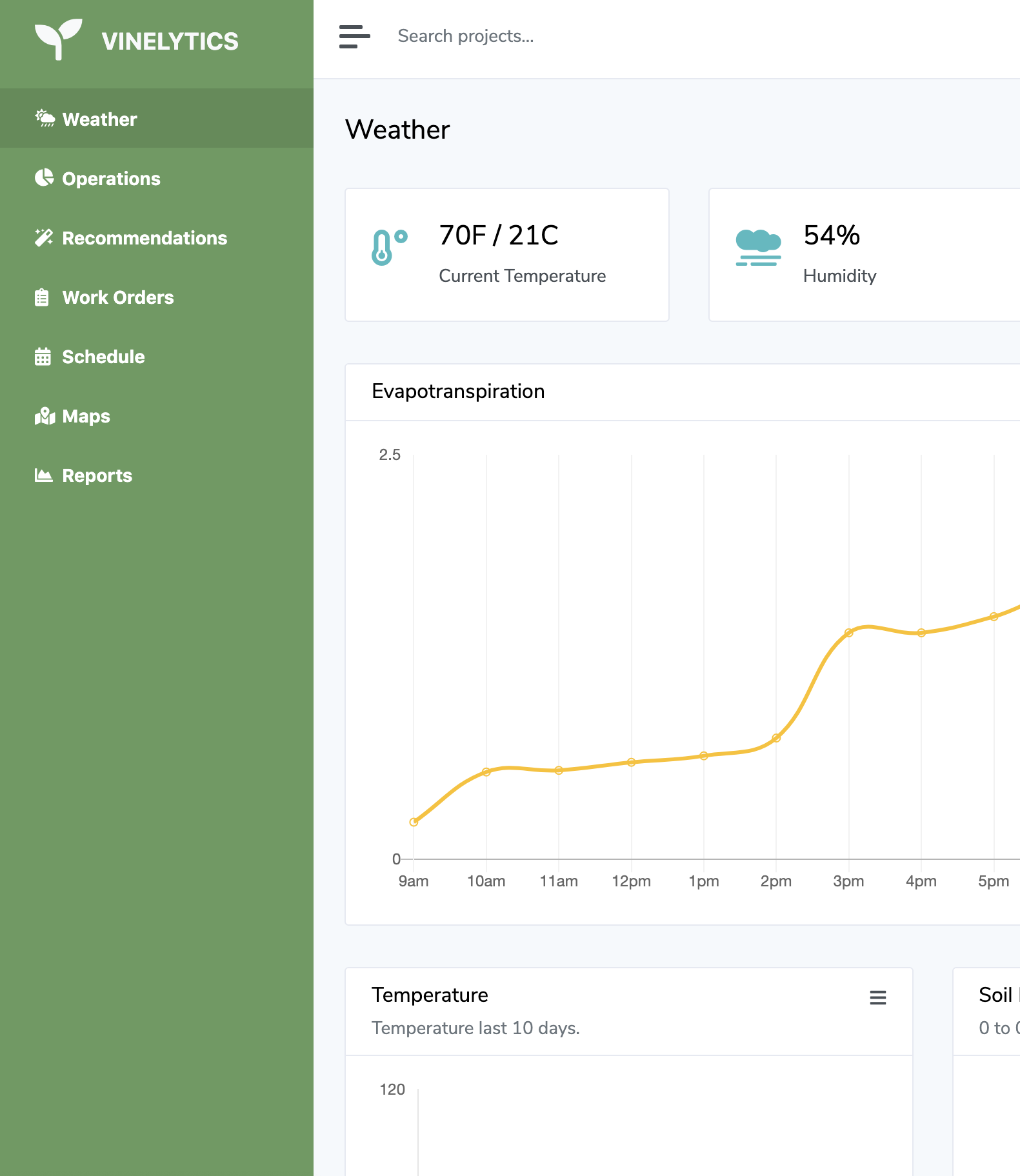The height and width of the screenshot is (1176, 1020).
Task: Click the 11am data point on chart
Action: (559, 770)
